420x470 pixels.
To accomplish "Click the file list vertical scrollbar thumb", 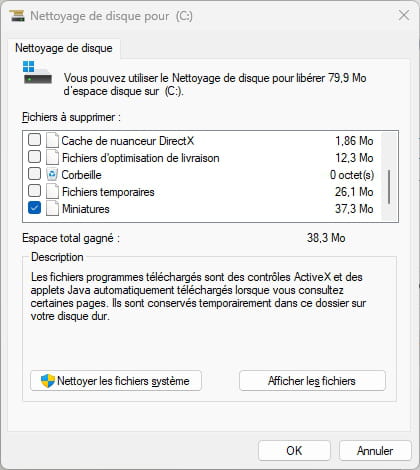I will click(389, 187).
